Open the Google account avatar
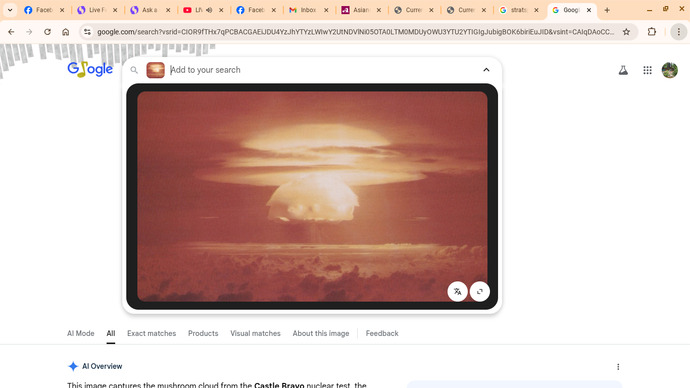 click(670, 70)
